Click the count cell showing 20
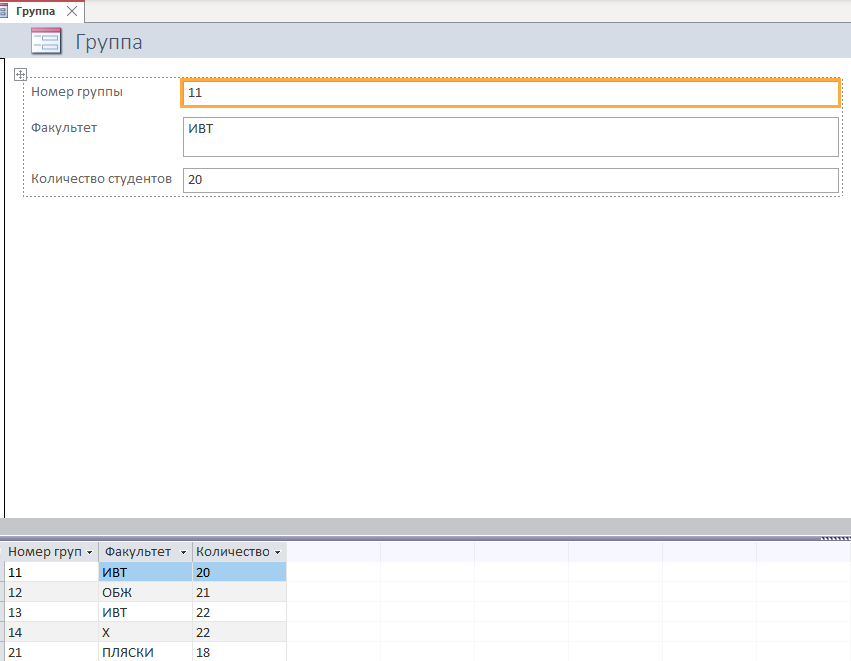The width and height of the screenshot is (851, 661). coord(239,573)
